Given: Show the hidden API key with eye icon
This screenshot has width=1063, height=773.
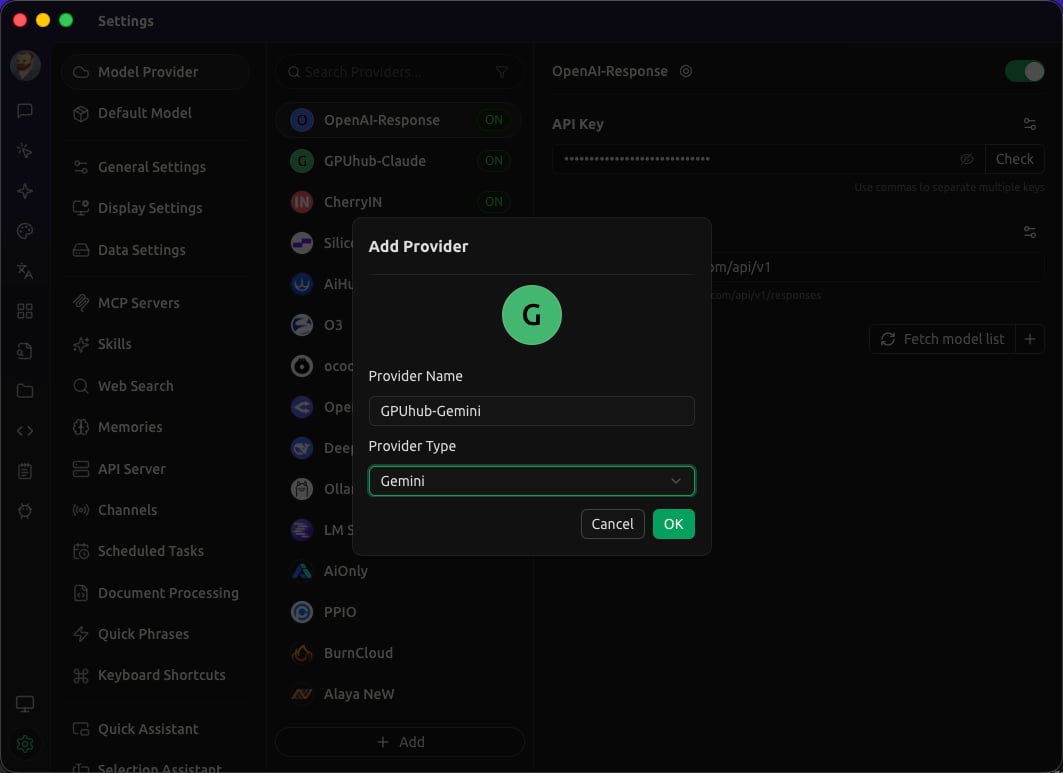Looking at the screenshot, I should pos(967,159).
